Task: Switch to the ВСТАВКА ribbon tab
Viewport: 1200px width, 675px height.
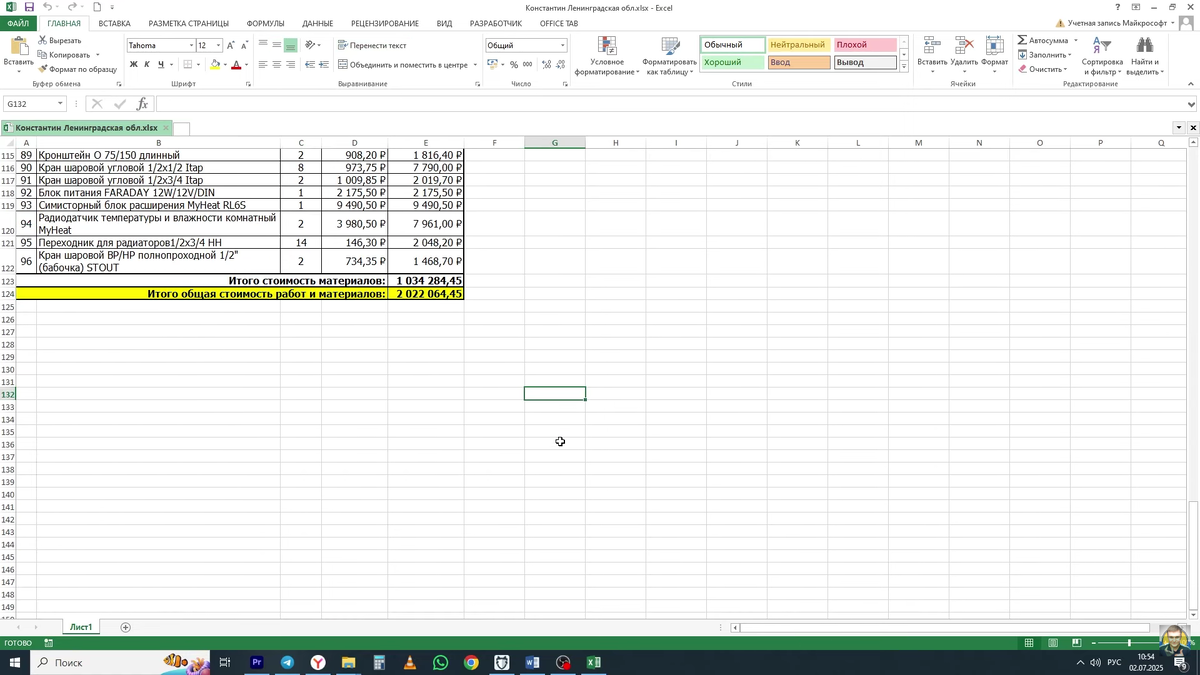Action: click(114, 23)
